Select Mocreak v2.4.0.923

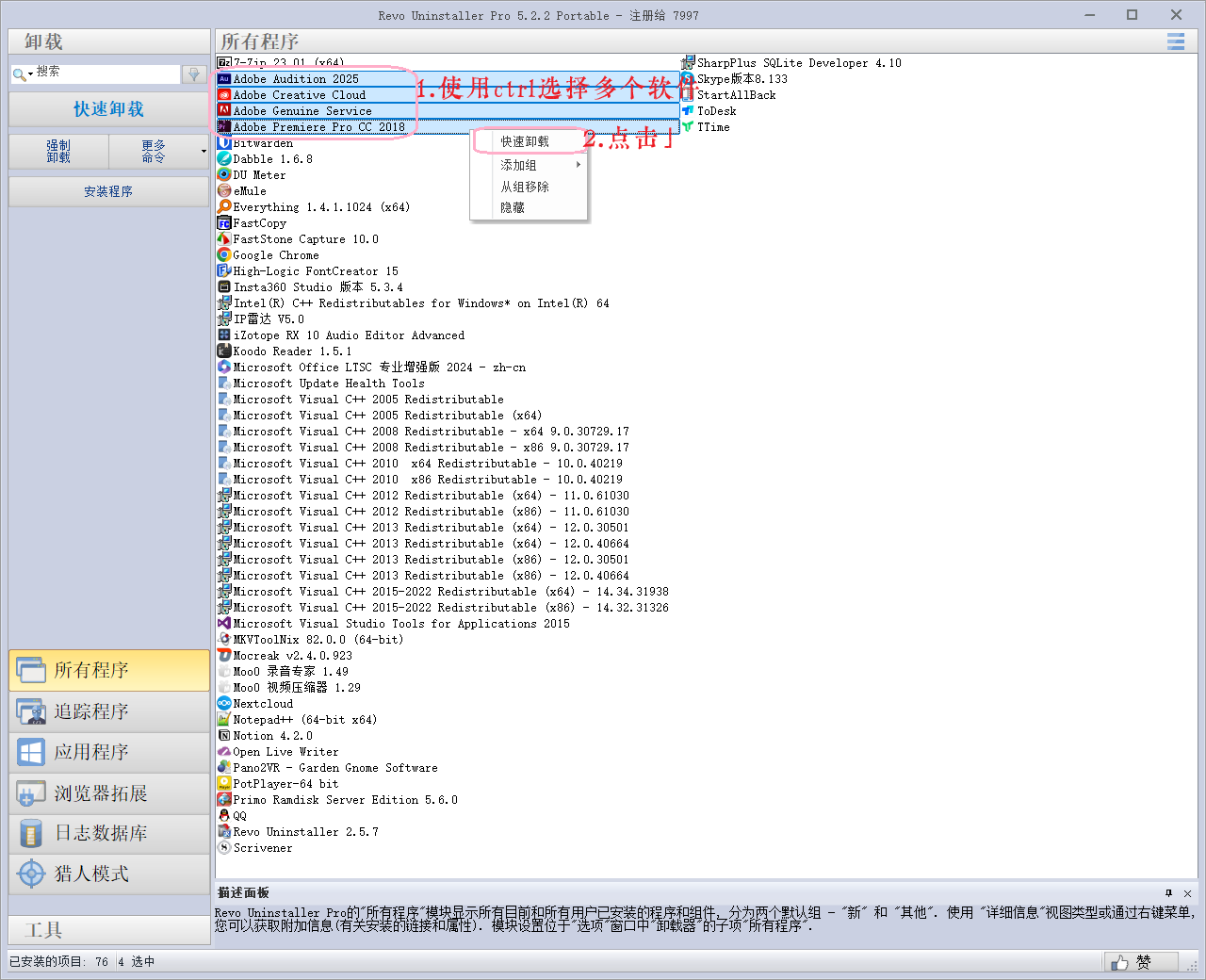(x=285, y=656)
